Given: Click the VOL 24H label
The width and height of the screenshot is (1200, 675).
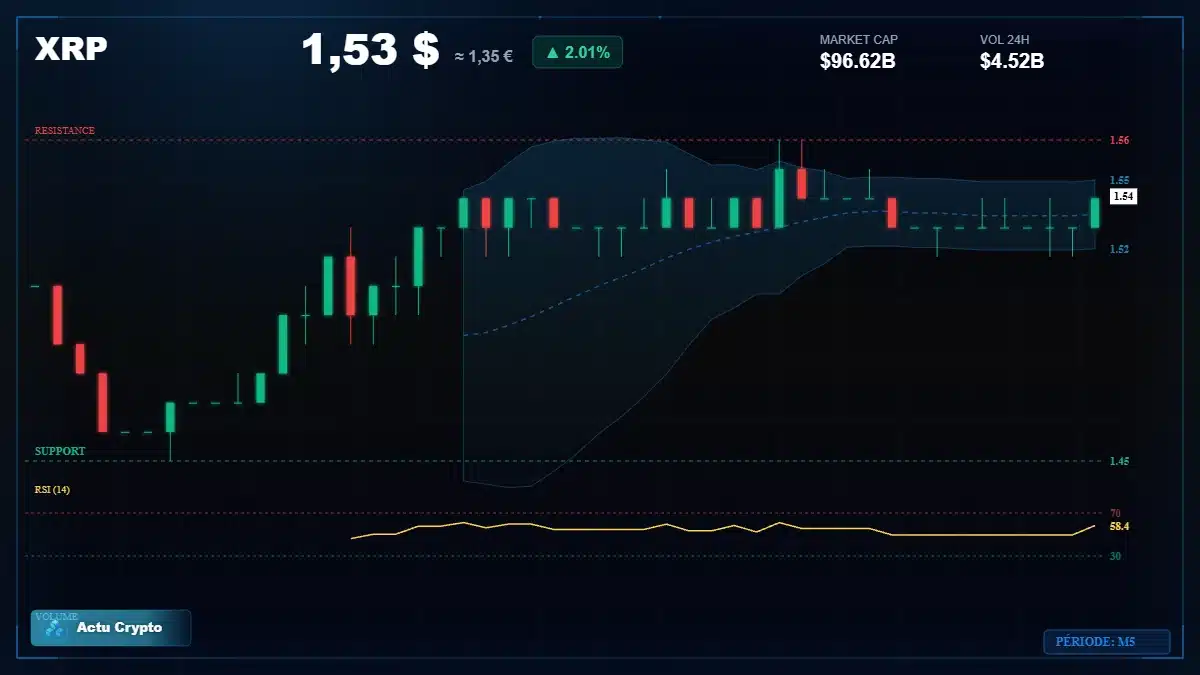Looking at the screenshot, I should (x=1005, y=40).
